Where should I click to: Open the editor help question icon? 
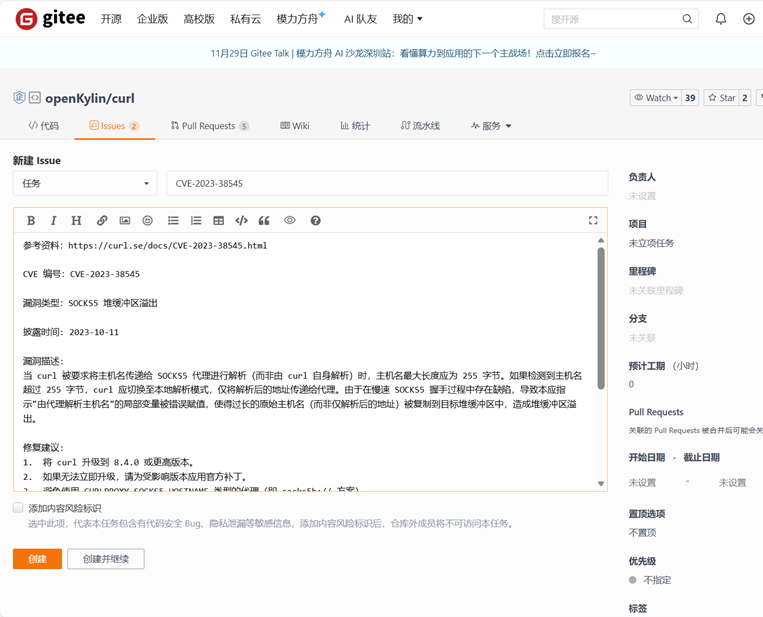(315, 220)
